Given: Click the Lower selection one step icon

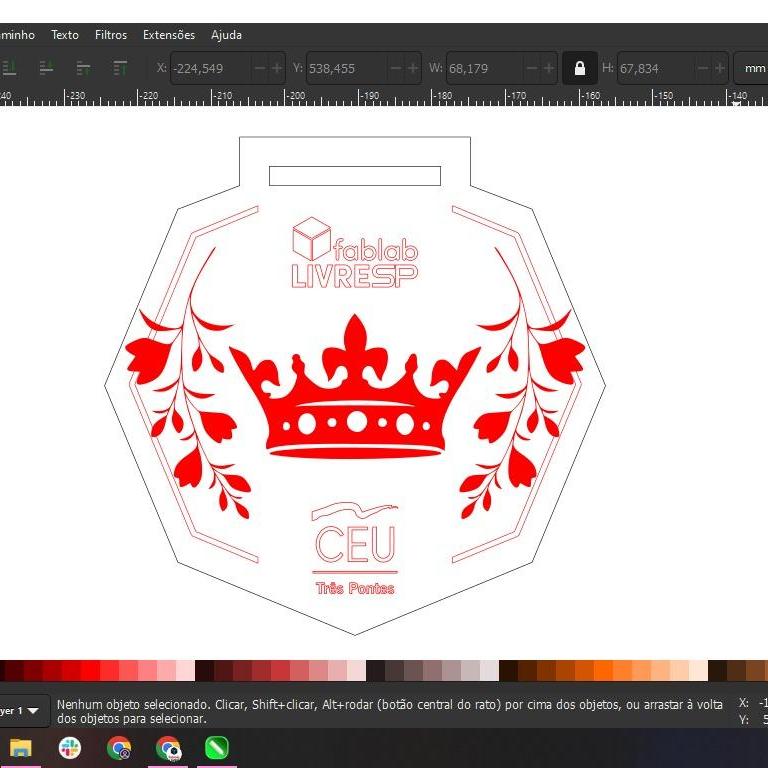Looking at the screenshot, I should point(46,68).
